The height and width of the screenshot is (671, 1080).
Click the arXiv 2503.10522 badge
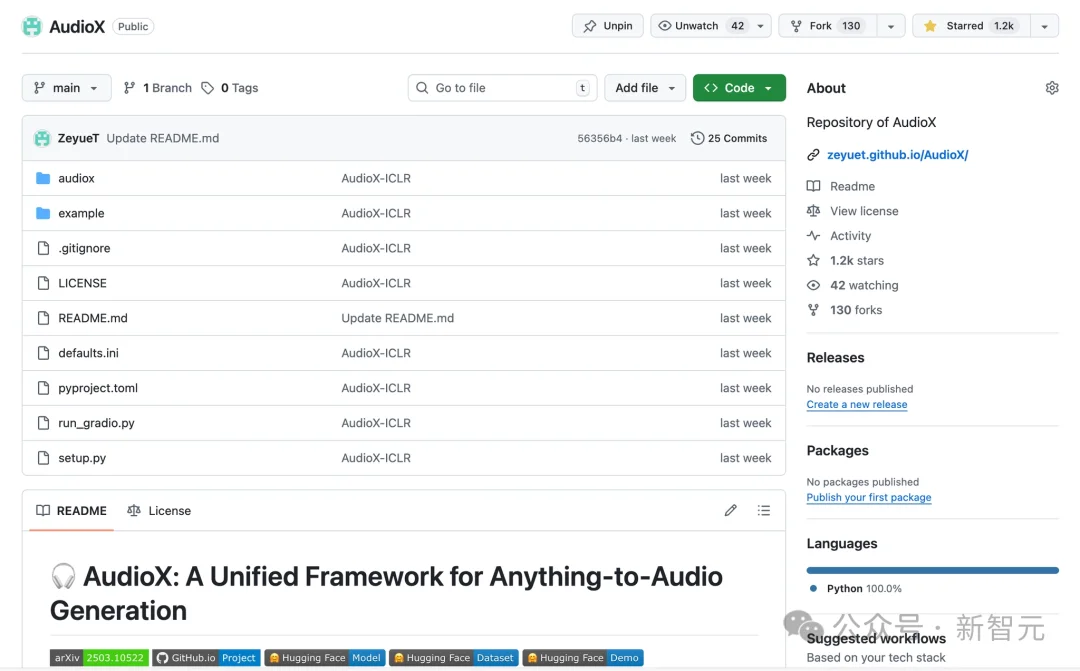[99, 658]
